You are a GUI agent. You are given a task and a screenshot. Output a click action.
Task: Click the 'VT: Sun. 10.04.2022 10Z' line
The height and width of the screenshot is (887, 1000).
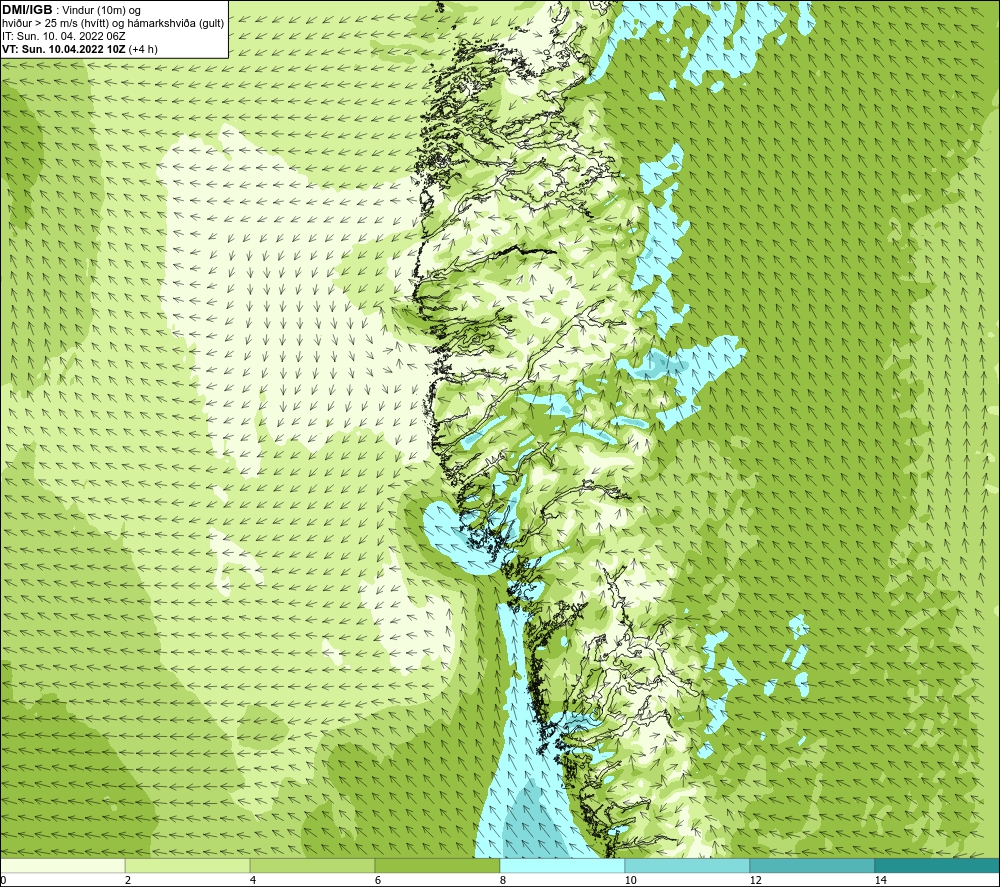click(80, 49)
